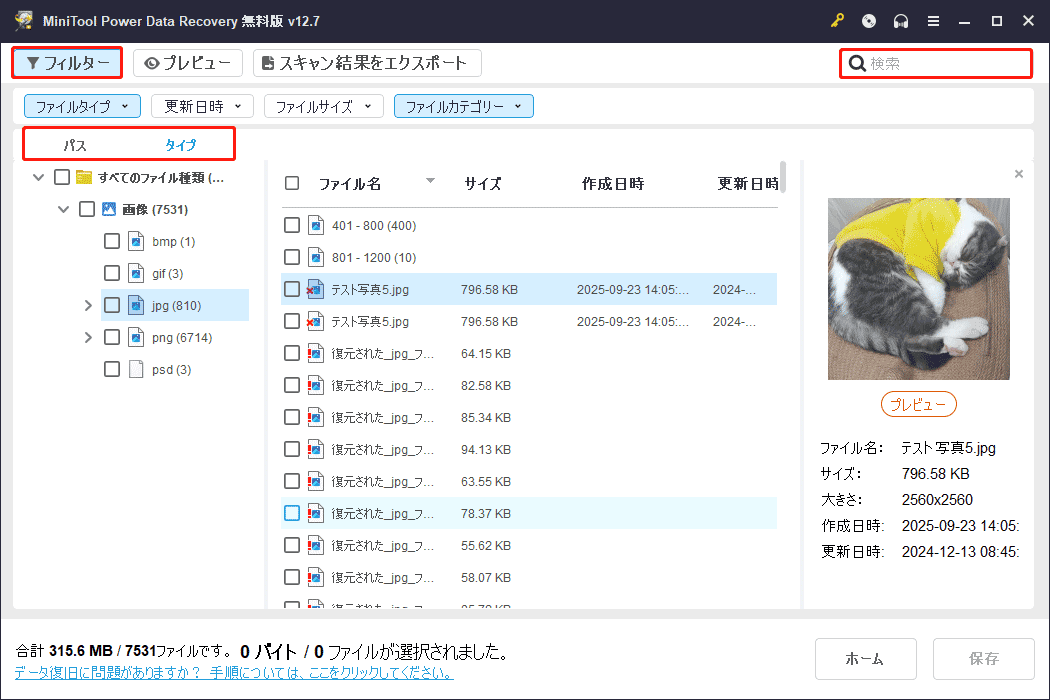Image resolution: width=1050 pixels, height=700 pixels.
Task: Click プレビュー in the top toolbar
Action: point(188,62)
